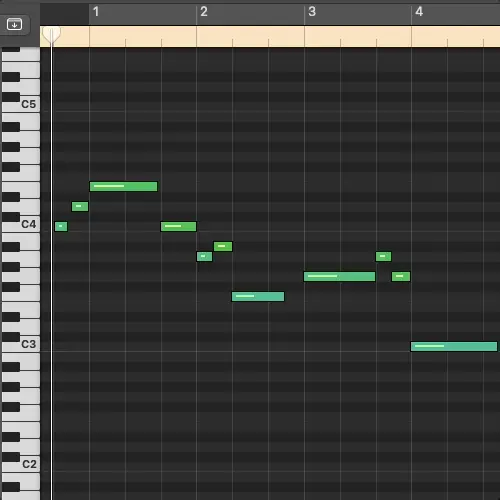Click the beige region header strip in bar 2
Image resolution: width=500 pixels, height=500 pixels.
click(x=250, y=36)
